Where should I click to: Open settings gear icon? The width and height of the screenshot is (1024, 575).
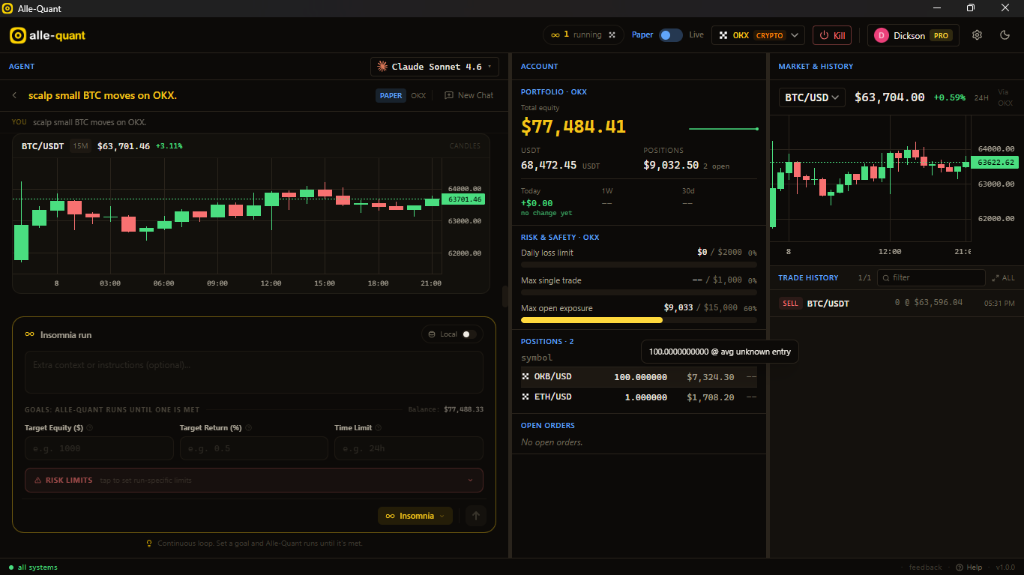tap(976, 35)
